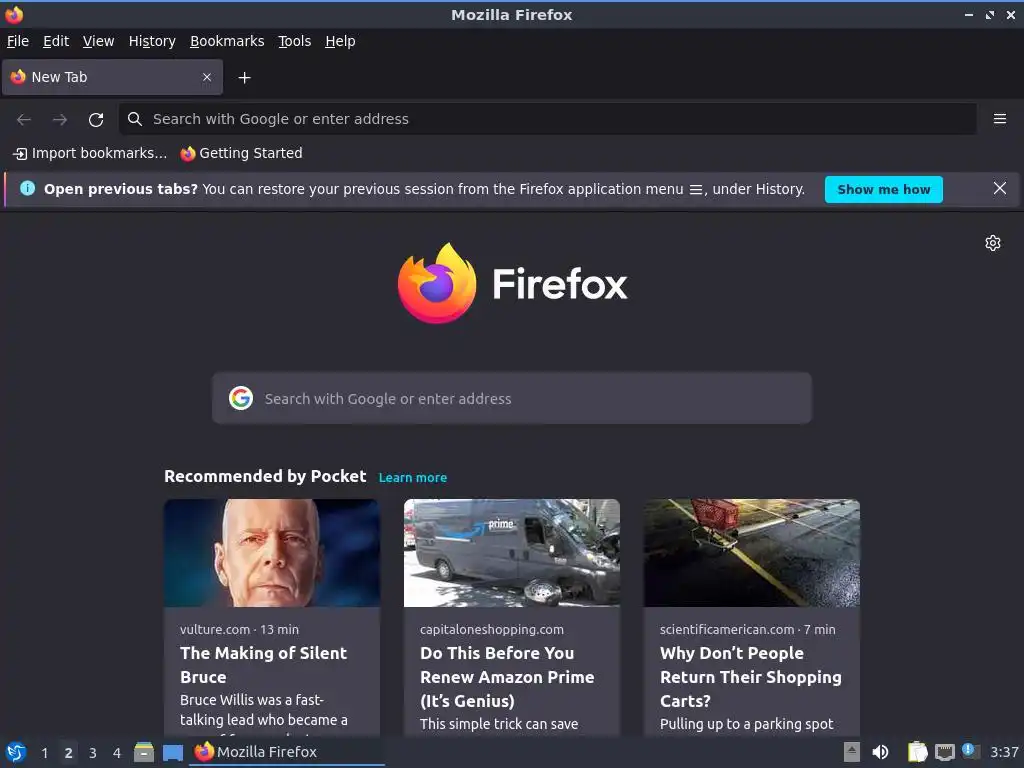The height and width of the screenshot is (768, 1024).
Task: Open a new tab with plus button
Action: point(244,78)
